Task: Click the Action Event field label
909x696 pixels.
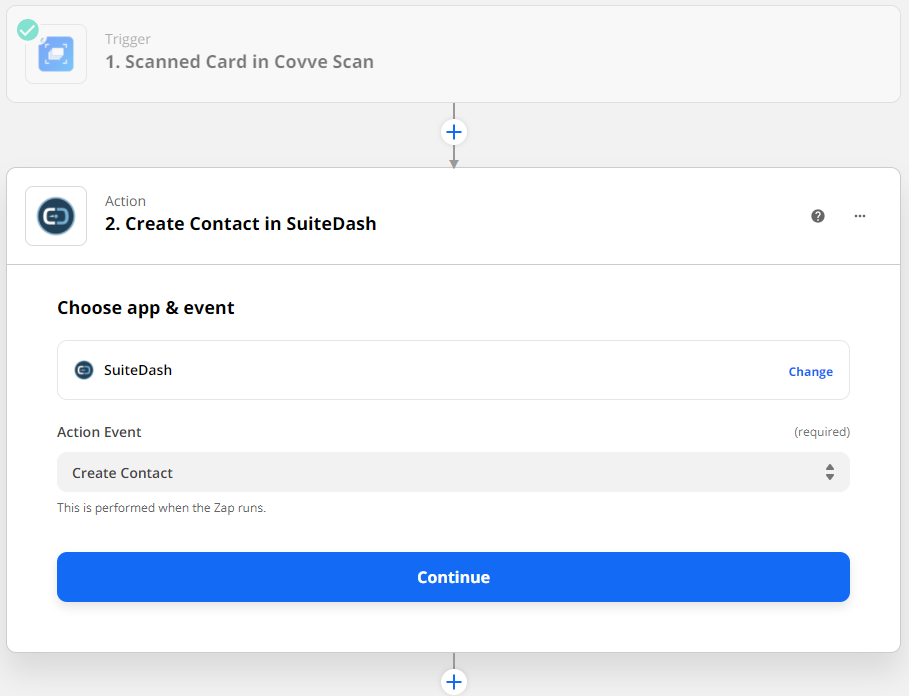Action: [x=99, y=432]
